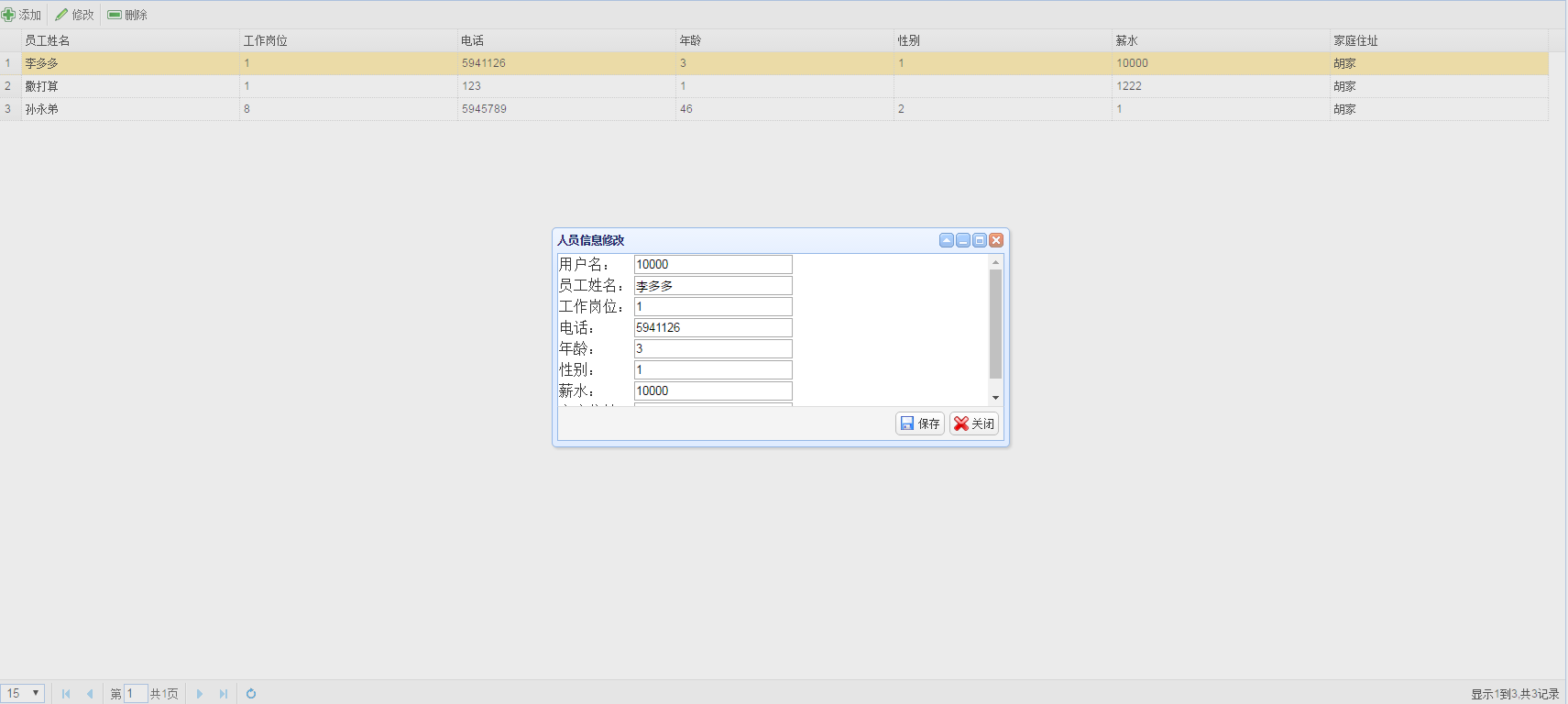Click the 性别 cell 2 in 孙永弟 row

(x=1003, y=109)
